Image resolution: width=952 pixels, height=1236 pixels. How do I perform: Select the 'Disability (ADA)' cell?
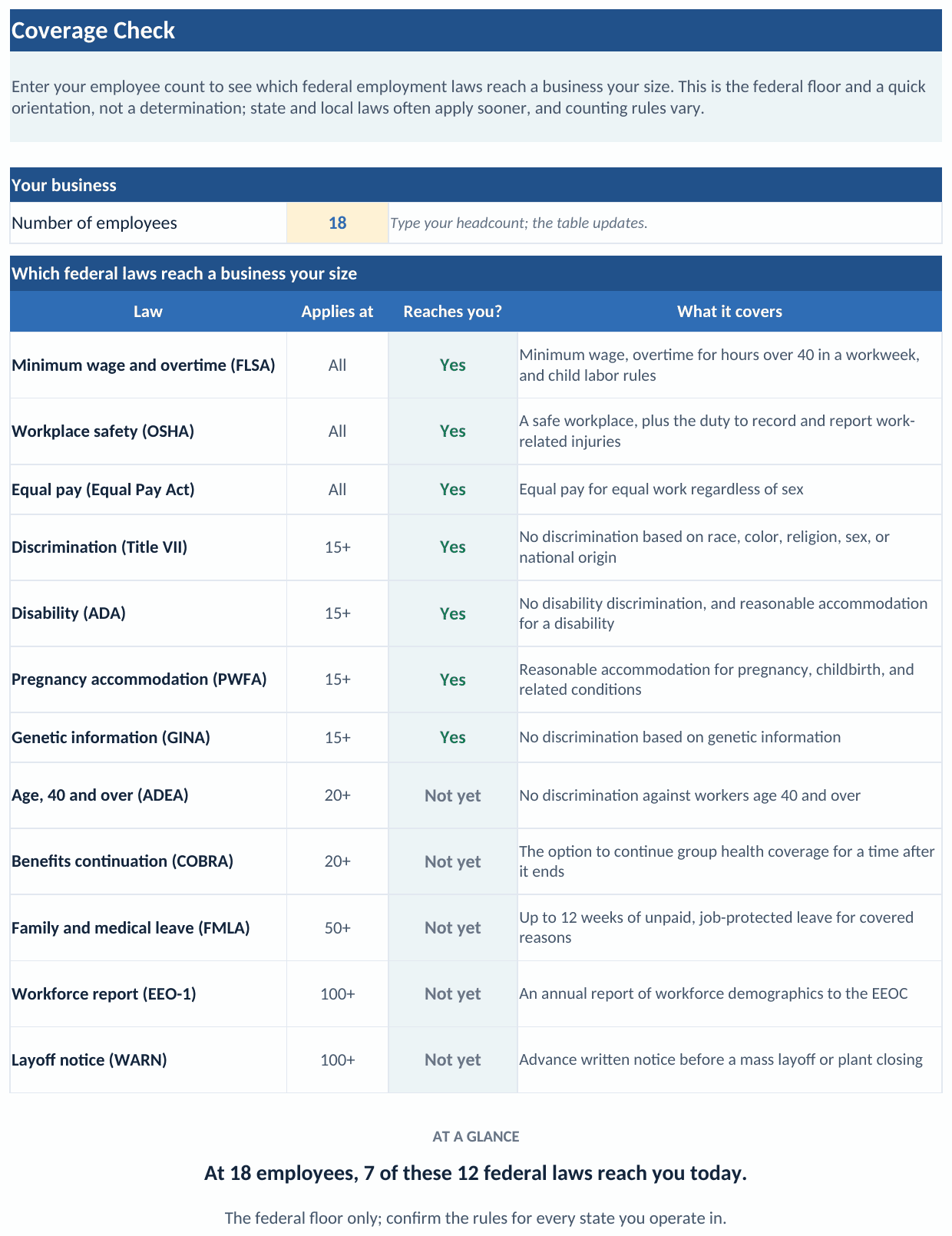[x=148, y=613]
